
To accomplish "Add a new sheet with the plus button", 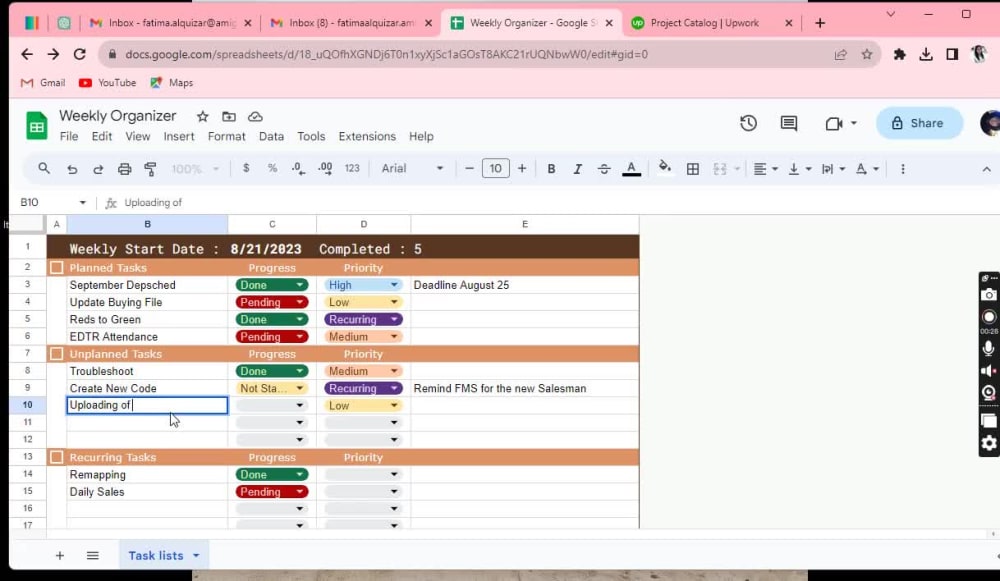I will 59,555.
